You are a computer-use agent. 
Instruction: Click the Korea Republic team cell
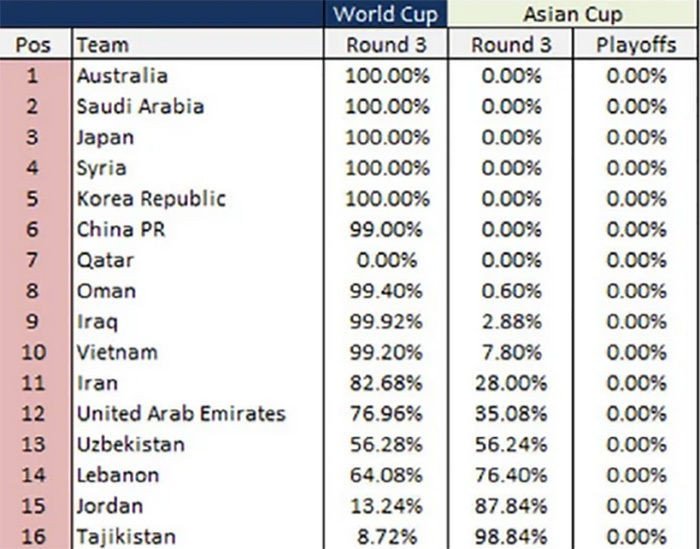pyautogui.click(x=152, y=199)
